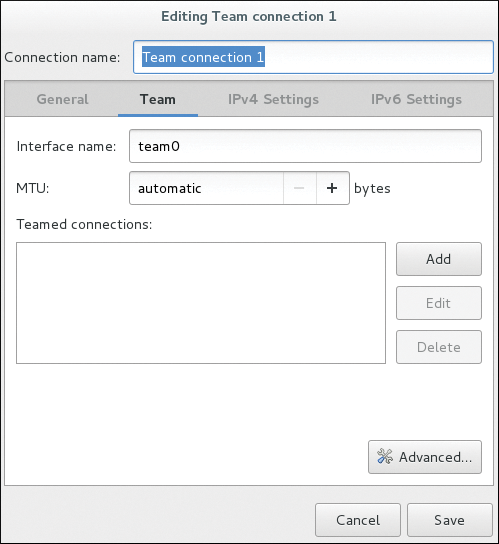The height and width of the screenshot is (544, 499).
Task: Open the IPv4 Settings tab
Action: click(x=273, y=99)
